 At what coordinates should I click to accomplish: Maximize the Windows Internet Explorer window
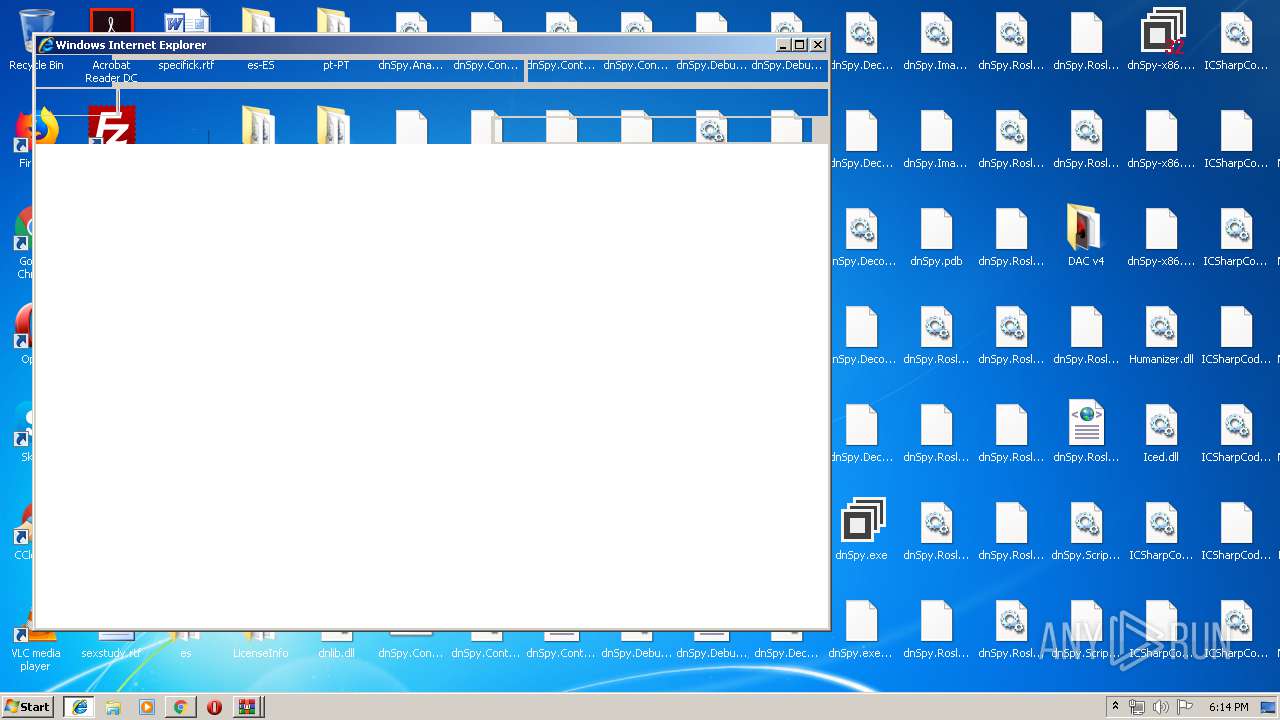[799, 44]
